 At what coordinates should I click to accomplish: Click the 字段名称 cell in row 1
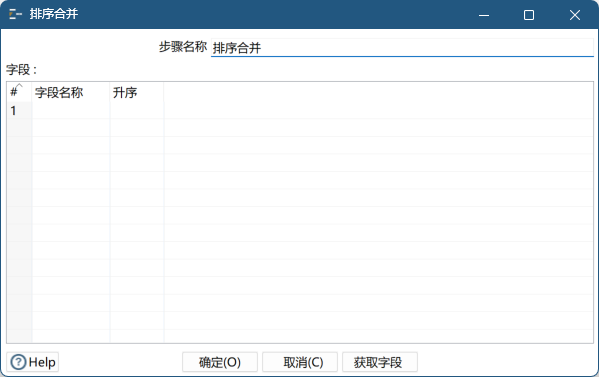pyautogui.click(x=71, y=110)
